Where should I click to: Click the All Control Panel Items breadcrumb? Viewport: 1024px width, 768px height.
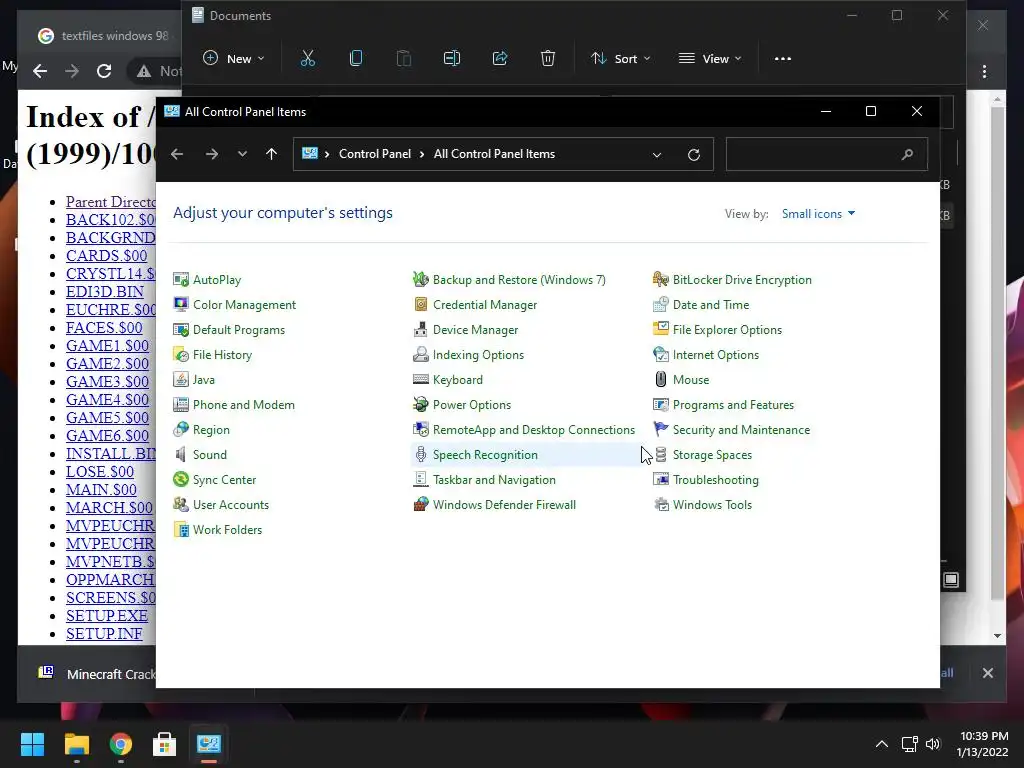tap(494, 154)
